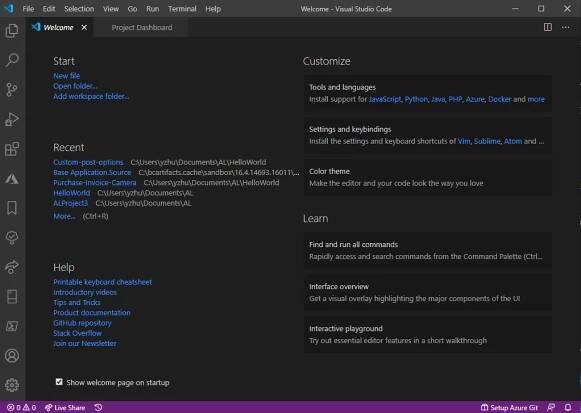Switch to the Welcome tab
The height and width of the screenshot is (413, 581).
tap(60, 27)
